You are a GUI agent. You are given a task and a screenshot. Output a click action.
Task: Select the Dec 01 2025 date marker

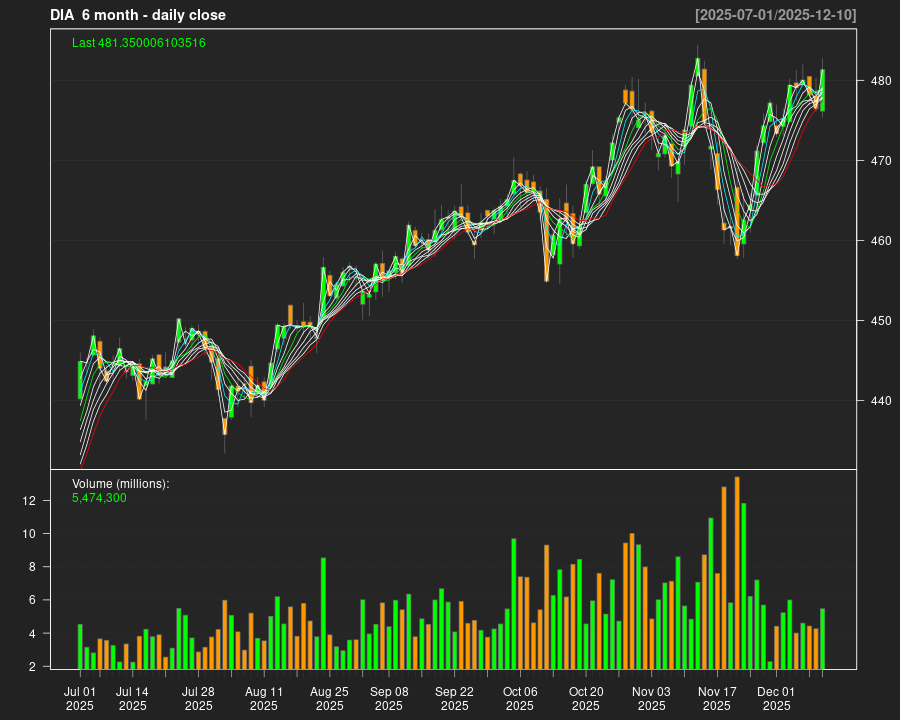[776, 698]
